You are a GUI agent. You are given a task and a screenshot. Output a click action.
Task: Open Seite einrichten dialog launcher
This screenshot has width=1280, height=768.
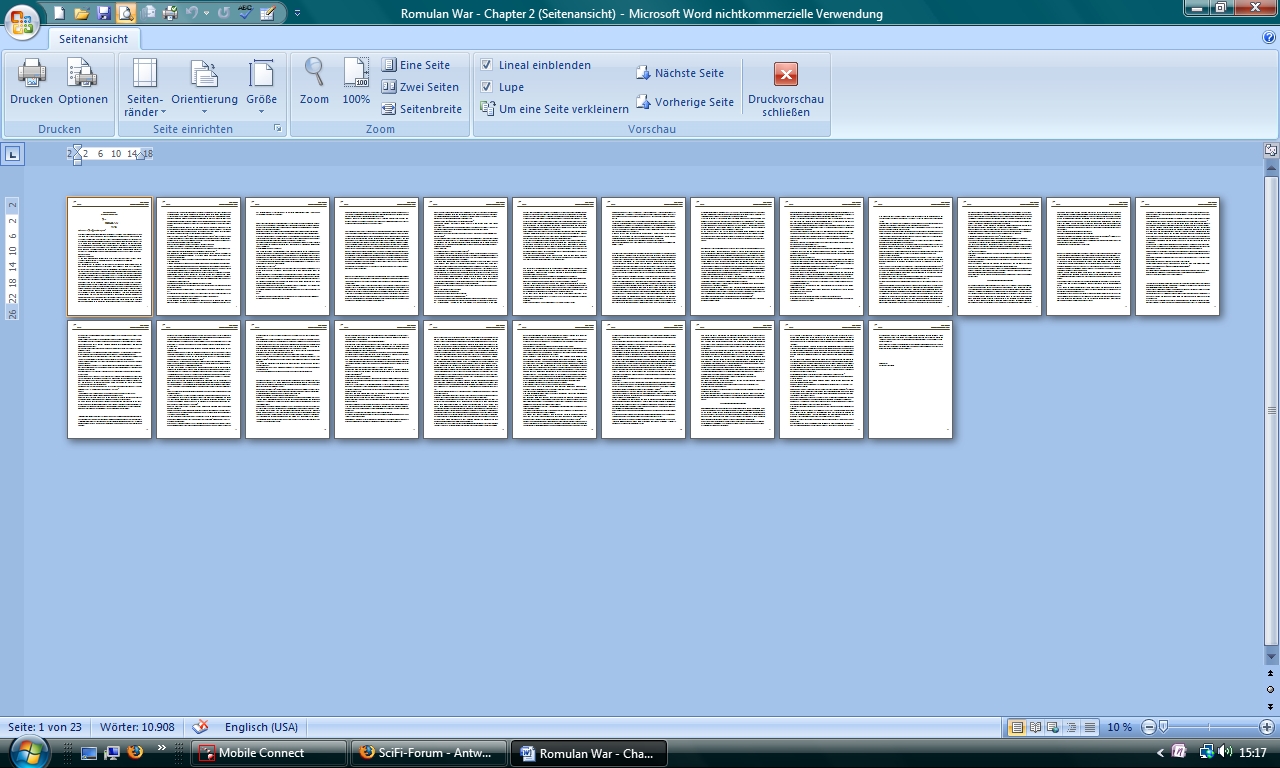[x=278, y=129]
